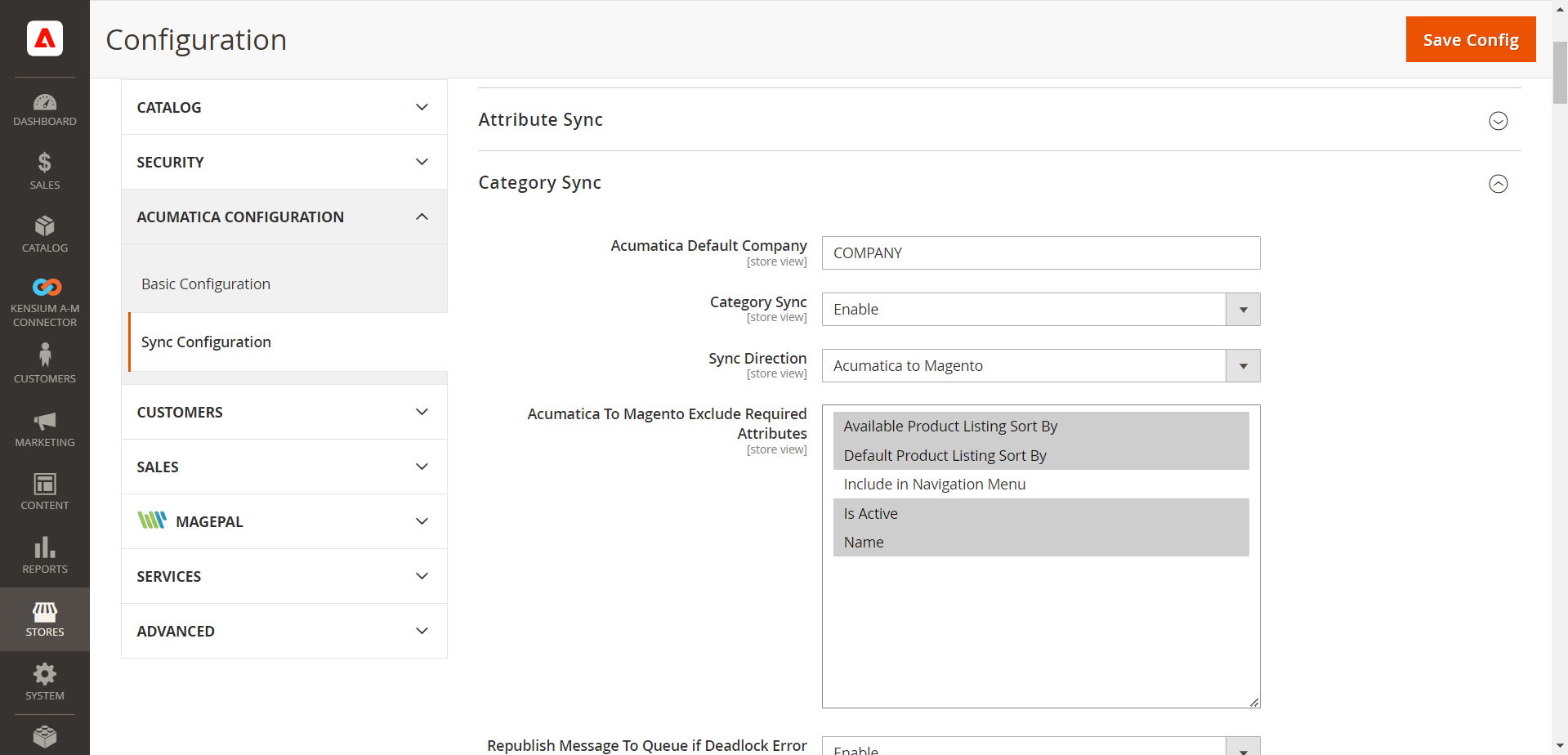This screenshot has height=755, width=1568.
Task: Open the Reports sidebar icon
Action: 45,555
